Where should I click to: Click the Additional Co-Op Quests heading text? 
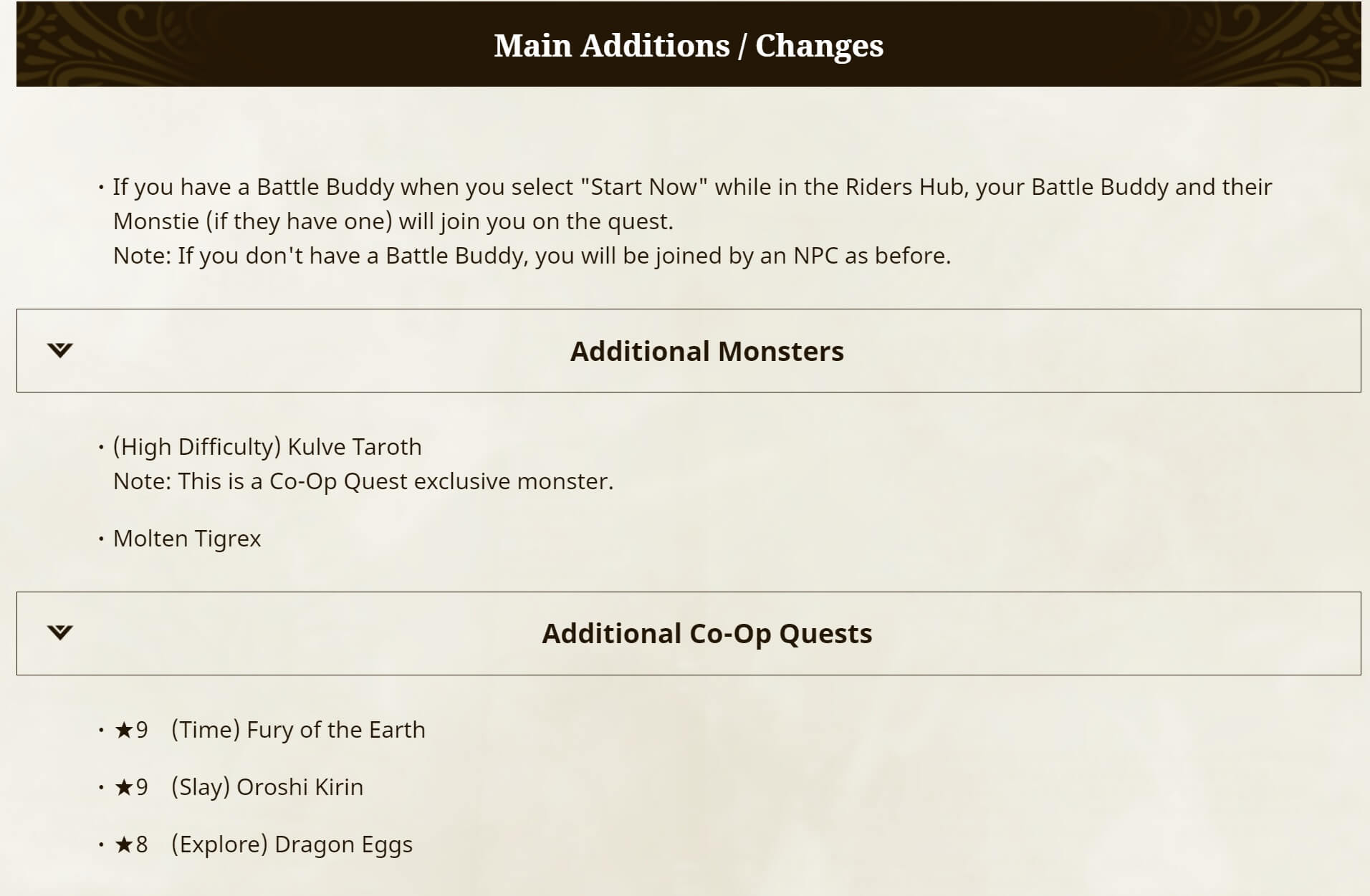click(706, 633)
